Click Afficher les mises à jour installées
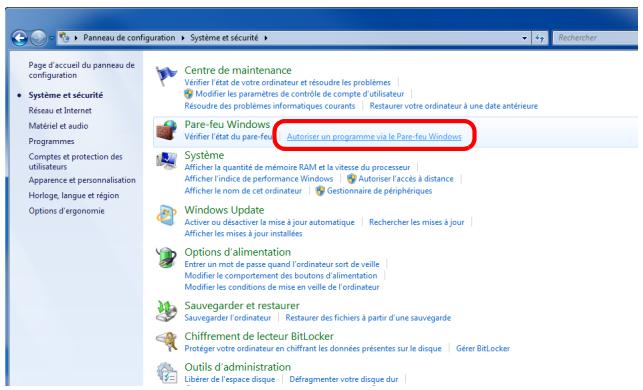 click(x=243, y=234)
